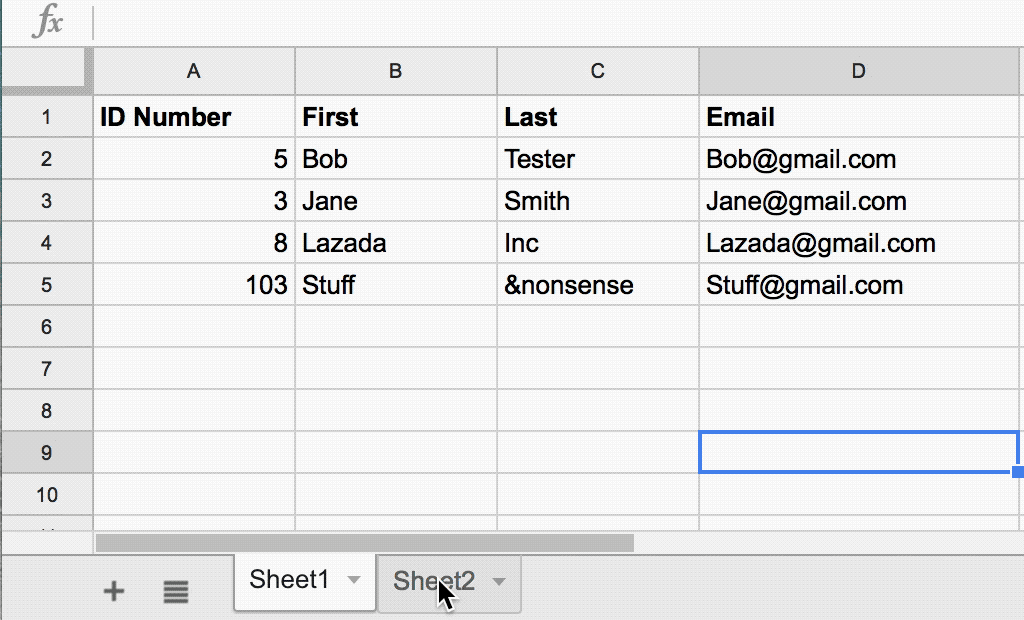
Task: Select row 5 header
Action: click(47, 285)
